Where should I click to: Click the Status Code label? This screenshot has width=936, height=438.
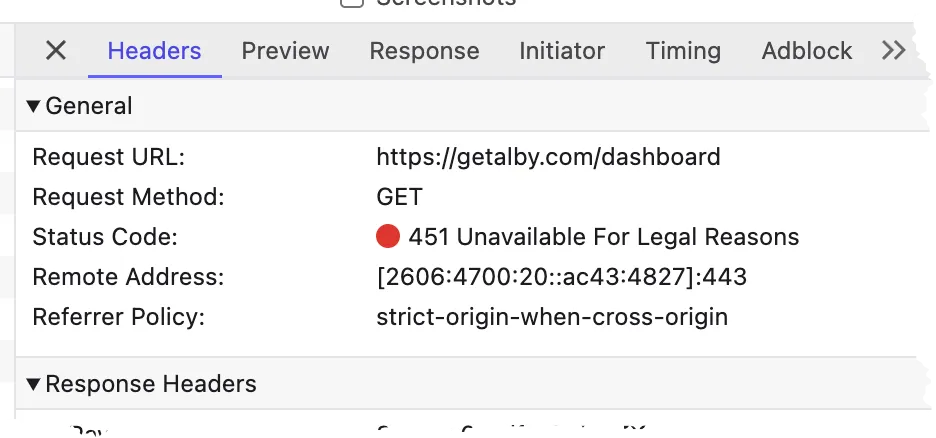(x=105, y=237)
